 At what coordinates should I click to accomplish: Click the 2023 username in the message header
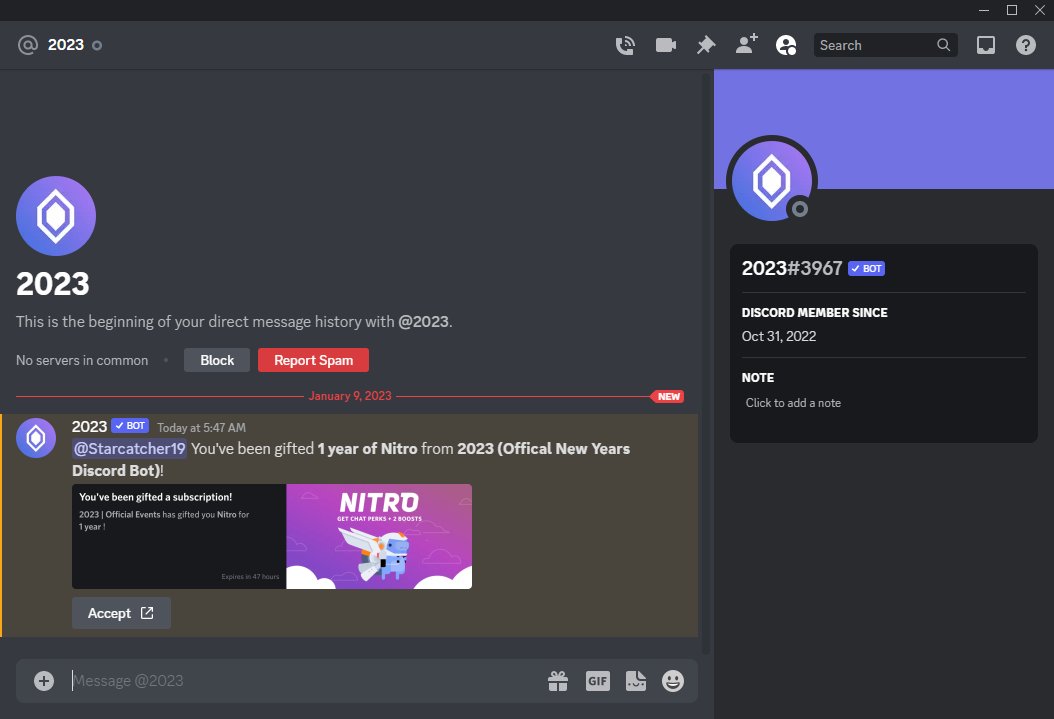click(89, 427)
